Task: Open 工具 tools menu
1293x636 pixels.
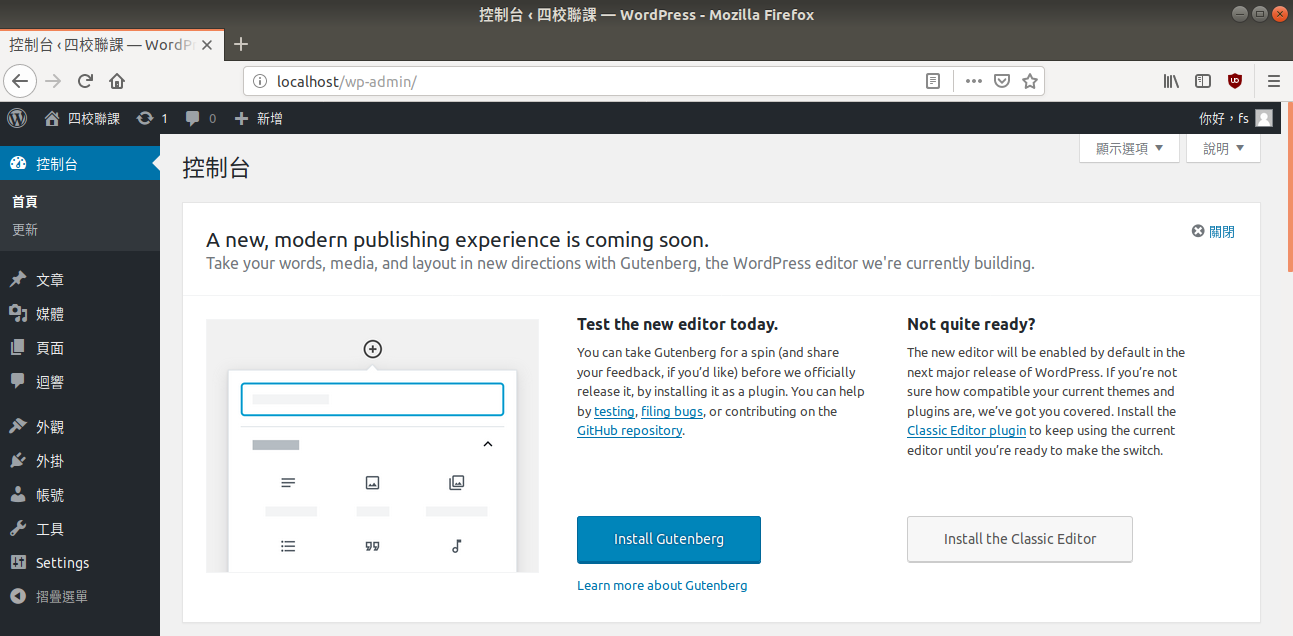Action: coord(80,529)
